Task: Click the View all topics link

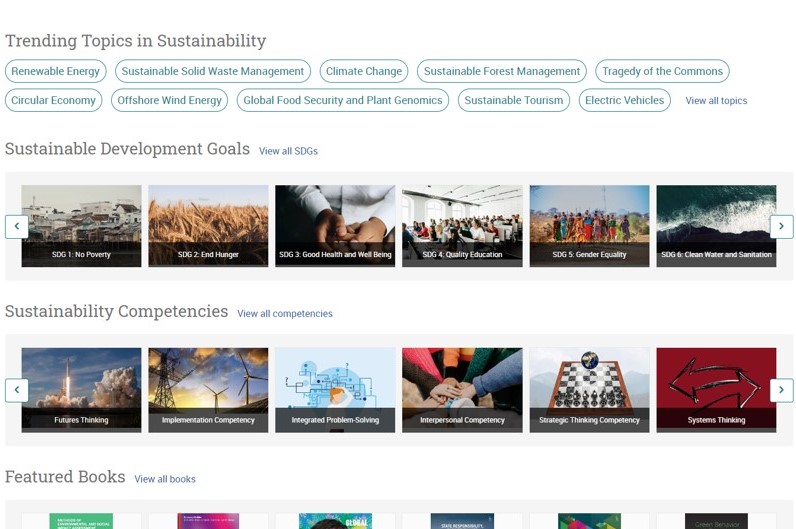Action: (x=716, y=101)
